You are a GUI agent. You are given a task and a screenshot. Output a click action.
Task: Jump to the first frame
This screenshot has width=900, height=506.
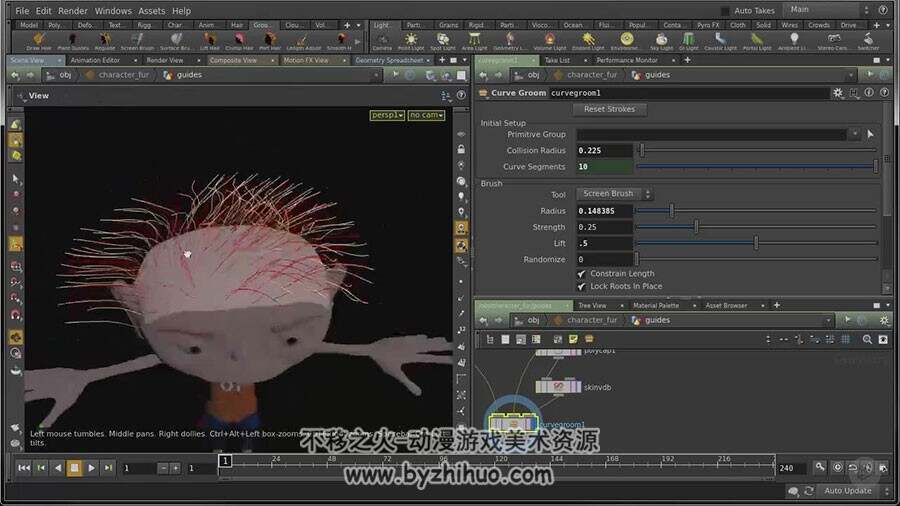(24, 468)
